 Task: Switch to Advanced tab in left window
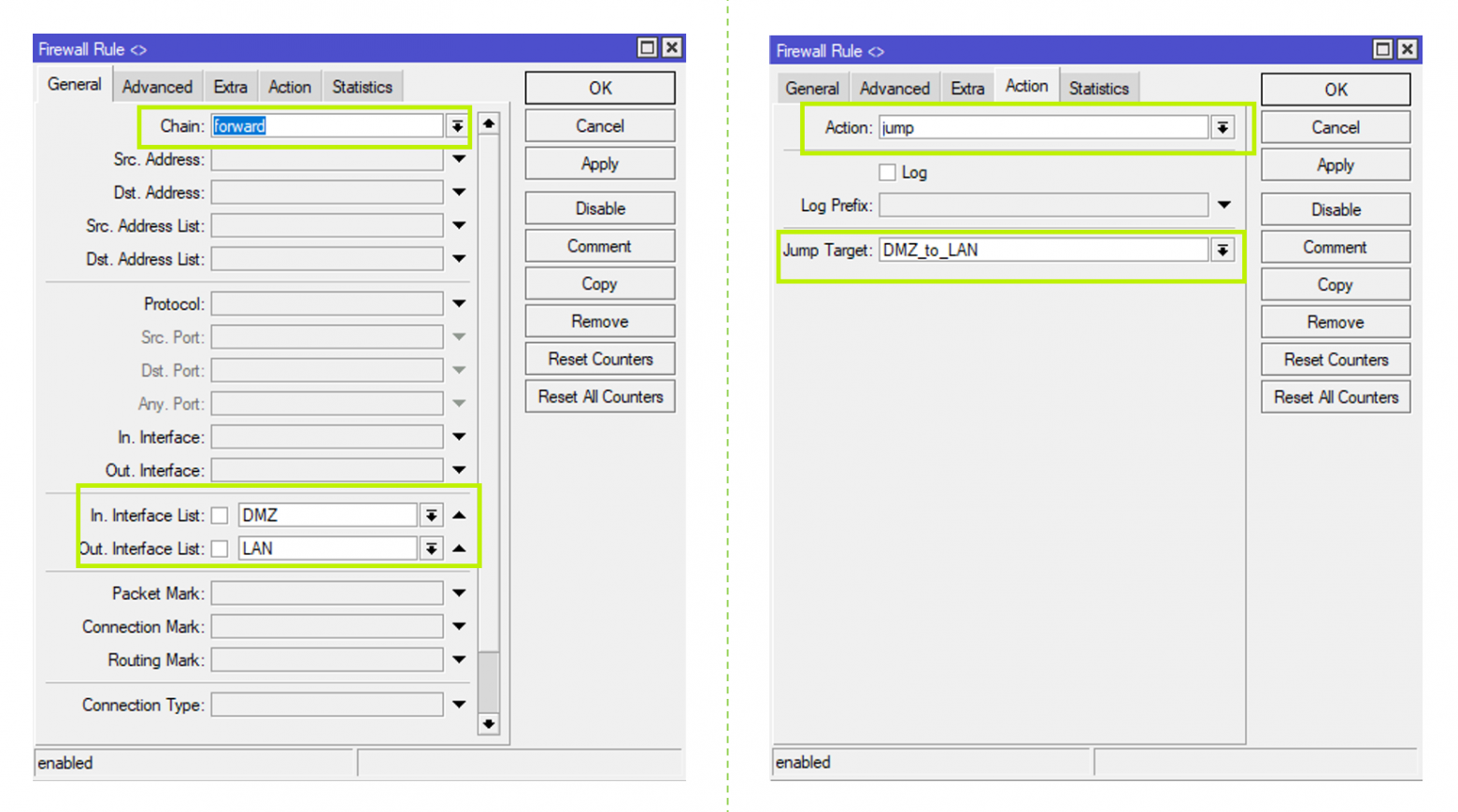point(157,87)
